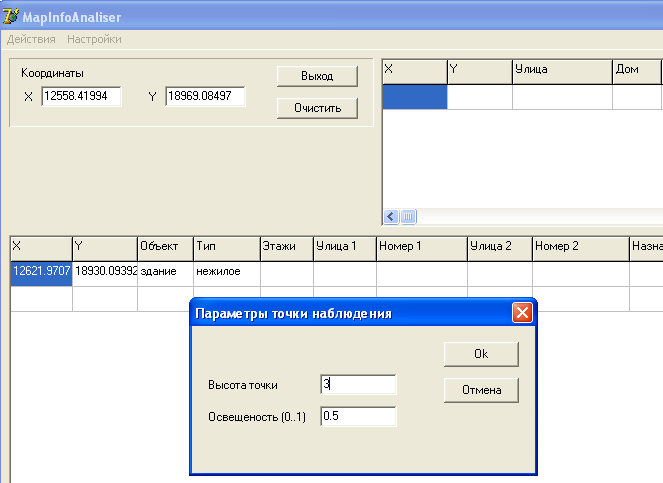The width and height of the screenshot is (663, 483).
Task: Click the Объект column header
Action: (165, 249)
